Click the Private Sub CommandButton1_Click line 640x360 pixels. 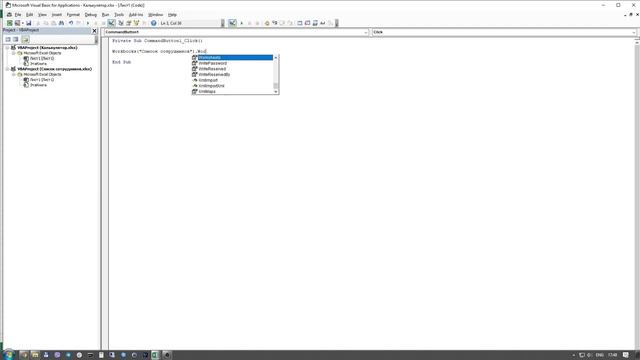[x=158, y=41]
